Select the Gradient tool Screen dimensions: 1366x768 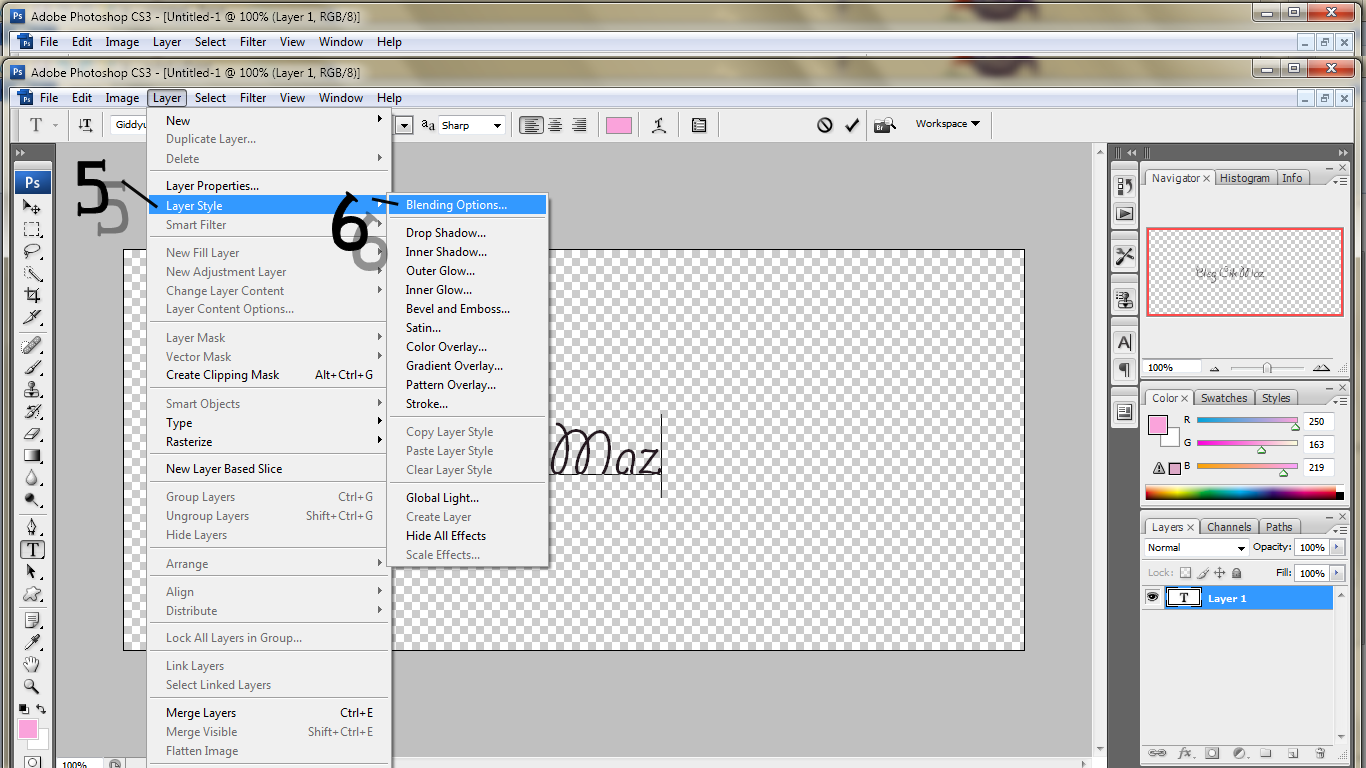click(32, 455)
